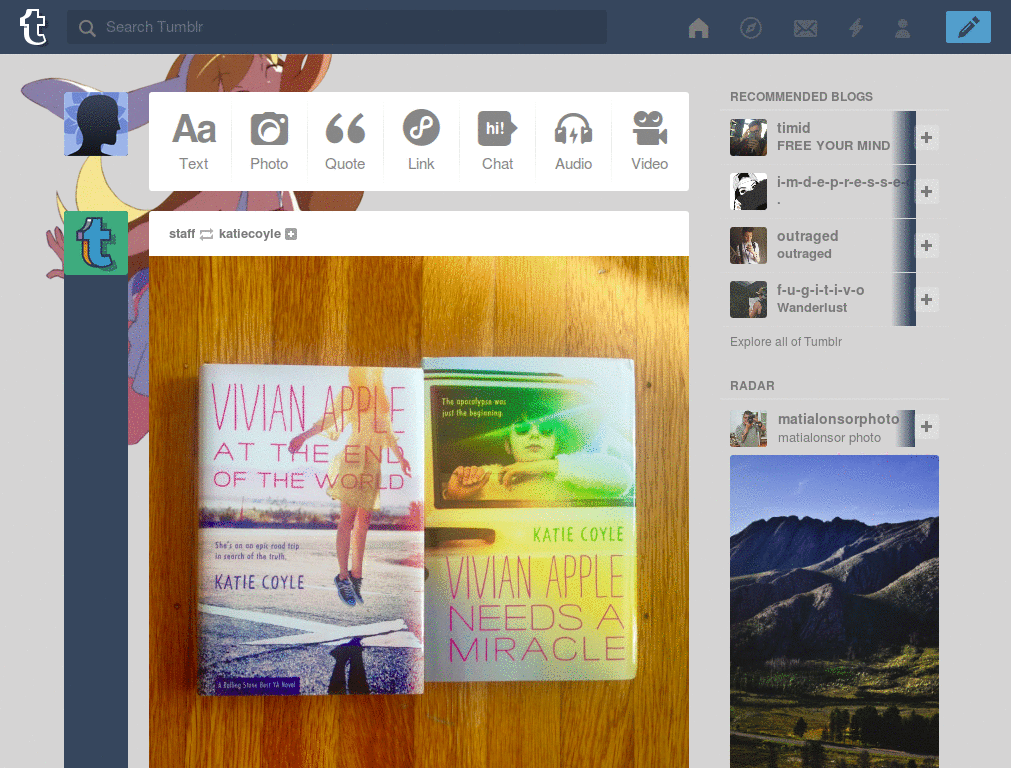Click Explore all of Tumblr
1024x768 pixels.
[x=786, y=342]
